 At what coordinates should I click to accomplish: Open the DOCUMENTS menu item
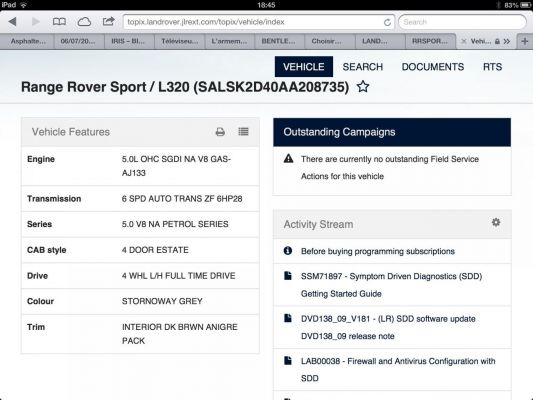click(433, 67)
